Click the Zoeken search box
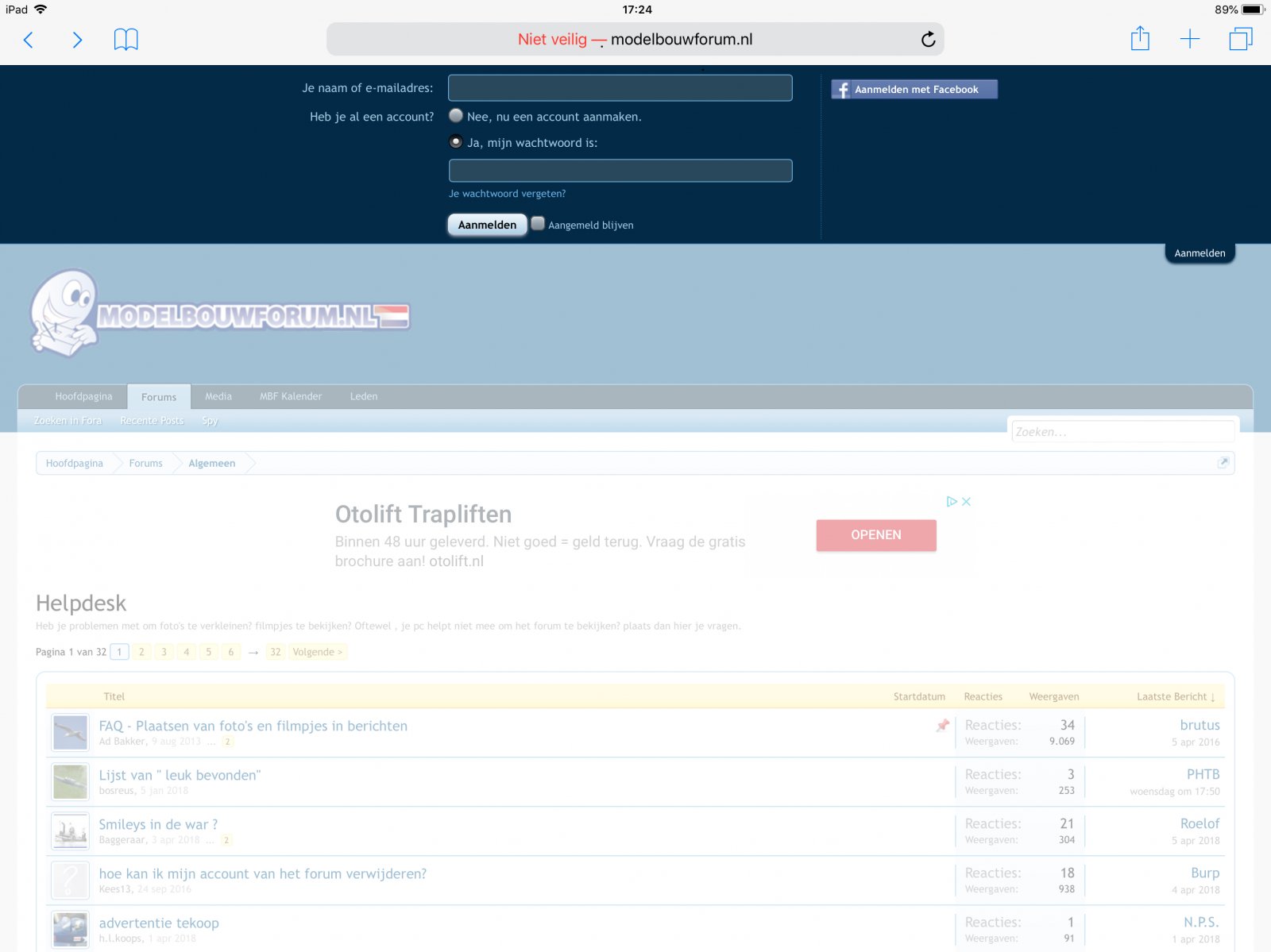Image resolution: width=1271 pixels, height=952 pixels. (1122, 432)
